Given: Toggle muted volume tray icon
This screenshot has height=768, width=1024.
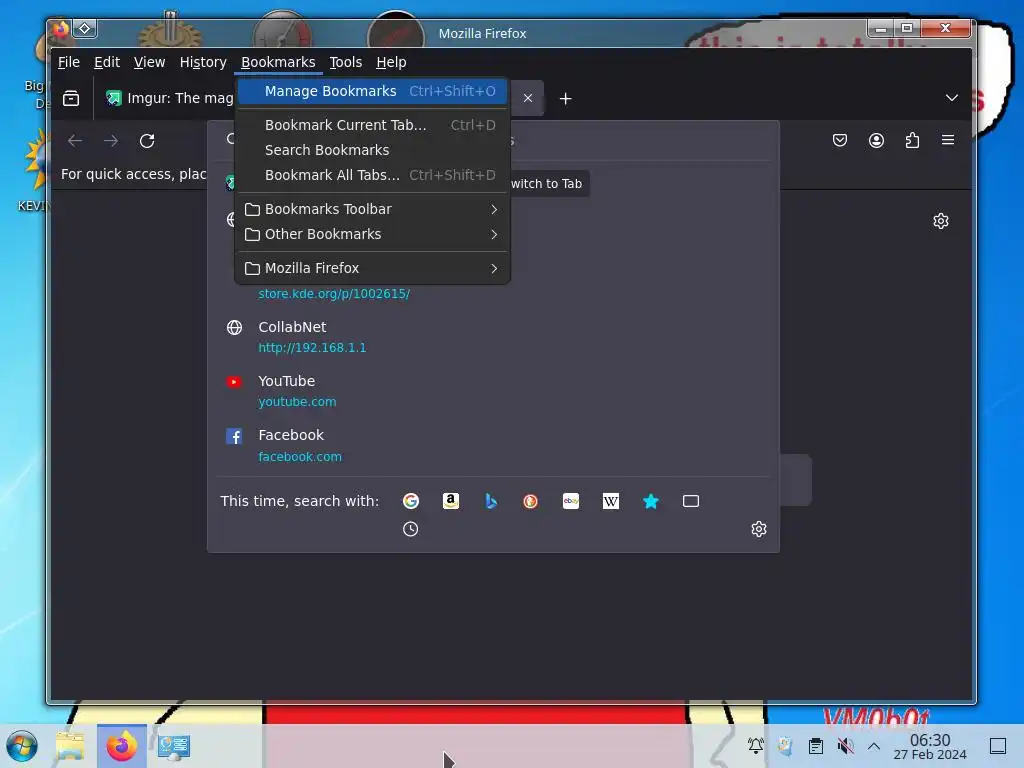Looking at the screenshot, I should click(x=845, y=745).
